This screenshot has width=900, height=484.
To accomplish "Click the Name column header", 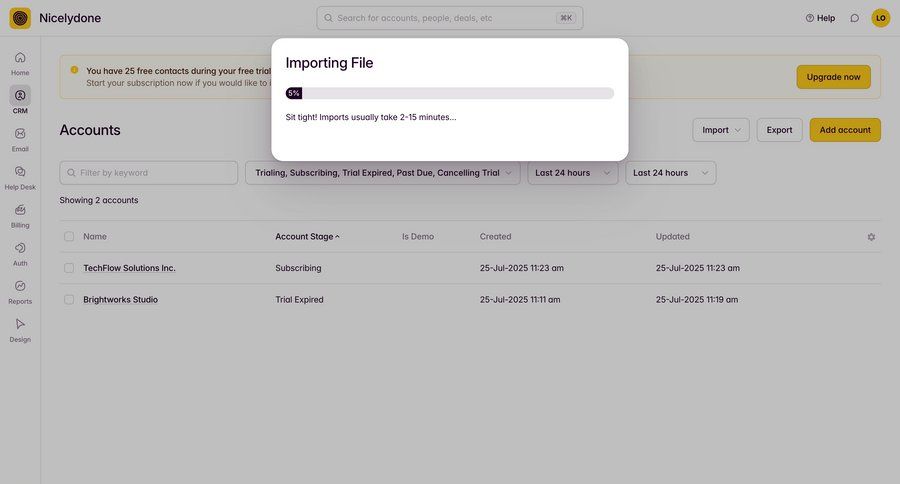I will click(x=95, y=237).
